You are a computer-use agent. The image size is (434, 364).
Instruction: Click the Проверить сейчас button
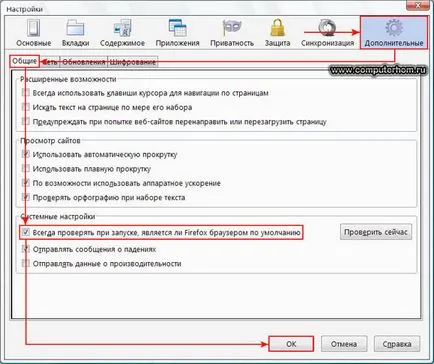click(x=376, y=232)
